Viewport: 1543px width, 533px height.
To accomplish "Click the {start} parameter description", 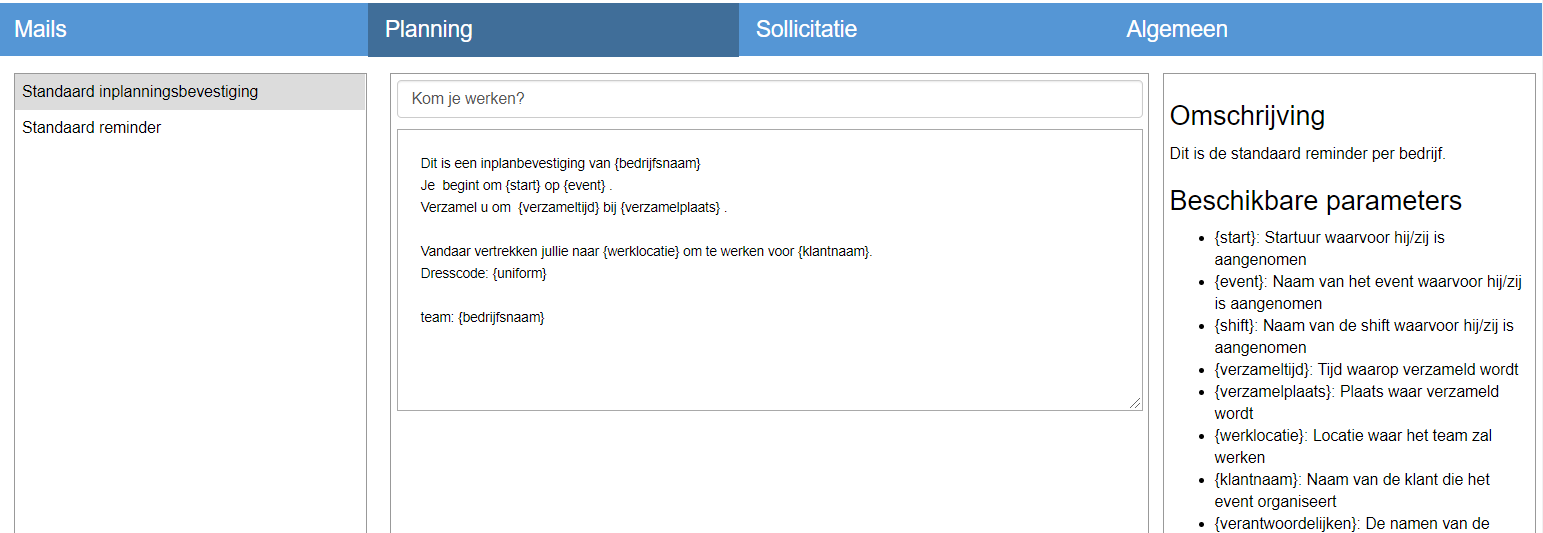I will (1330, 249).
